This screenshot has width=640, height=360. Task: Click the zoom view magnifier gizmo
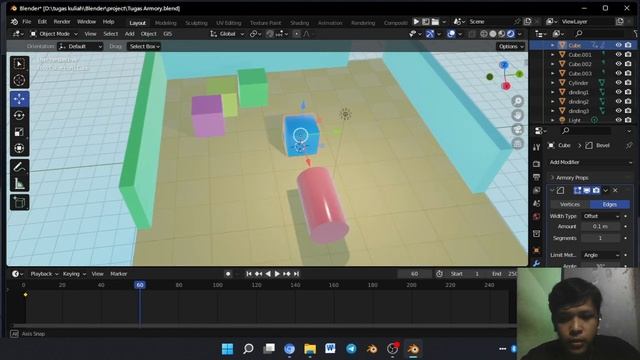coord(517,101)
